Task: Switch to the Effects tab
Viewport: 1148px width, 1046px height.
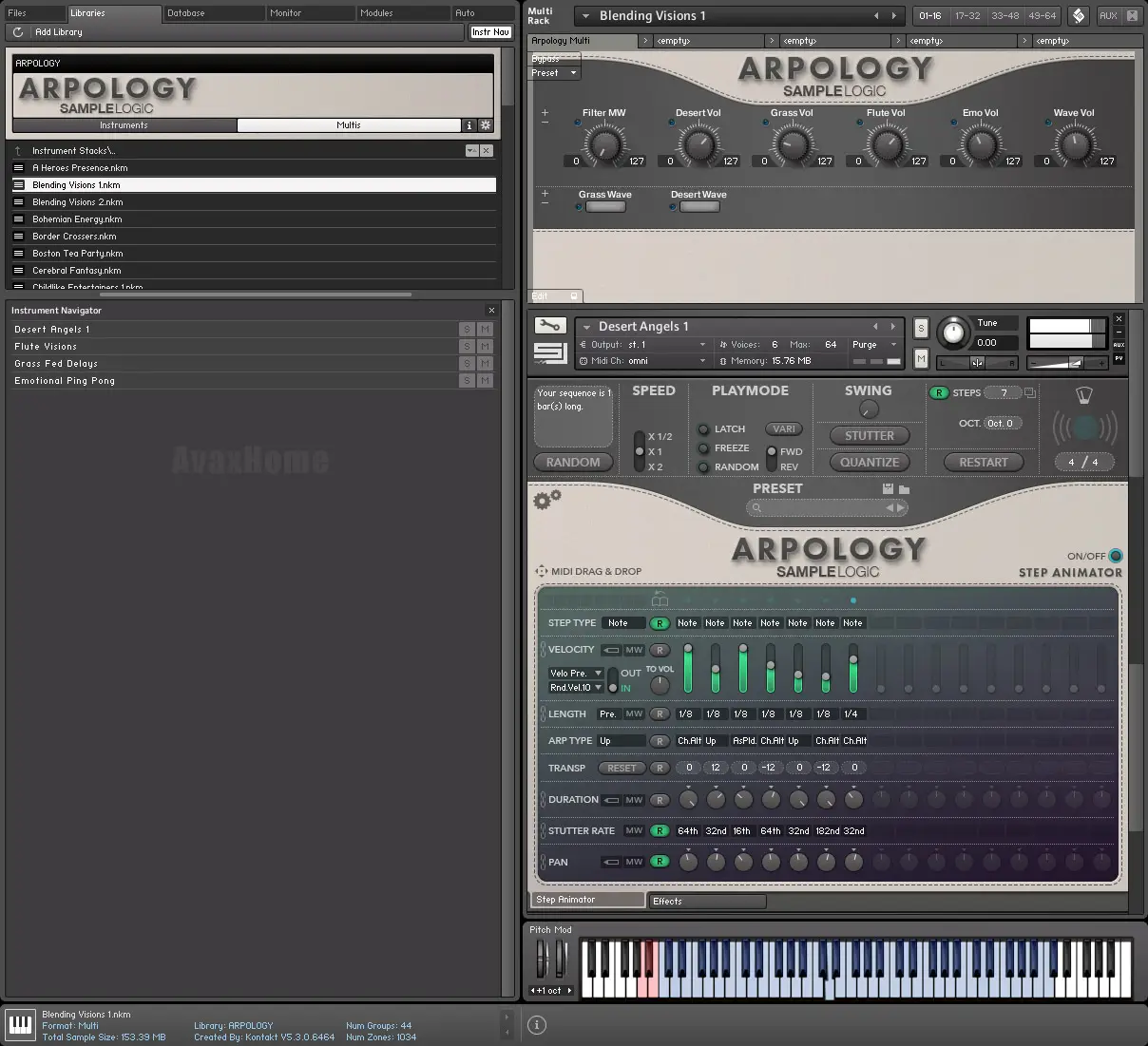Action: click(706, 901)
